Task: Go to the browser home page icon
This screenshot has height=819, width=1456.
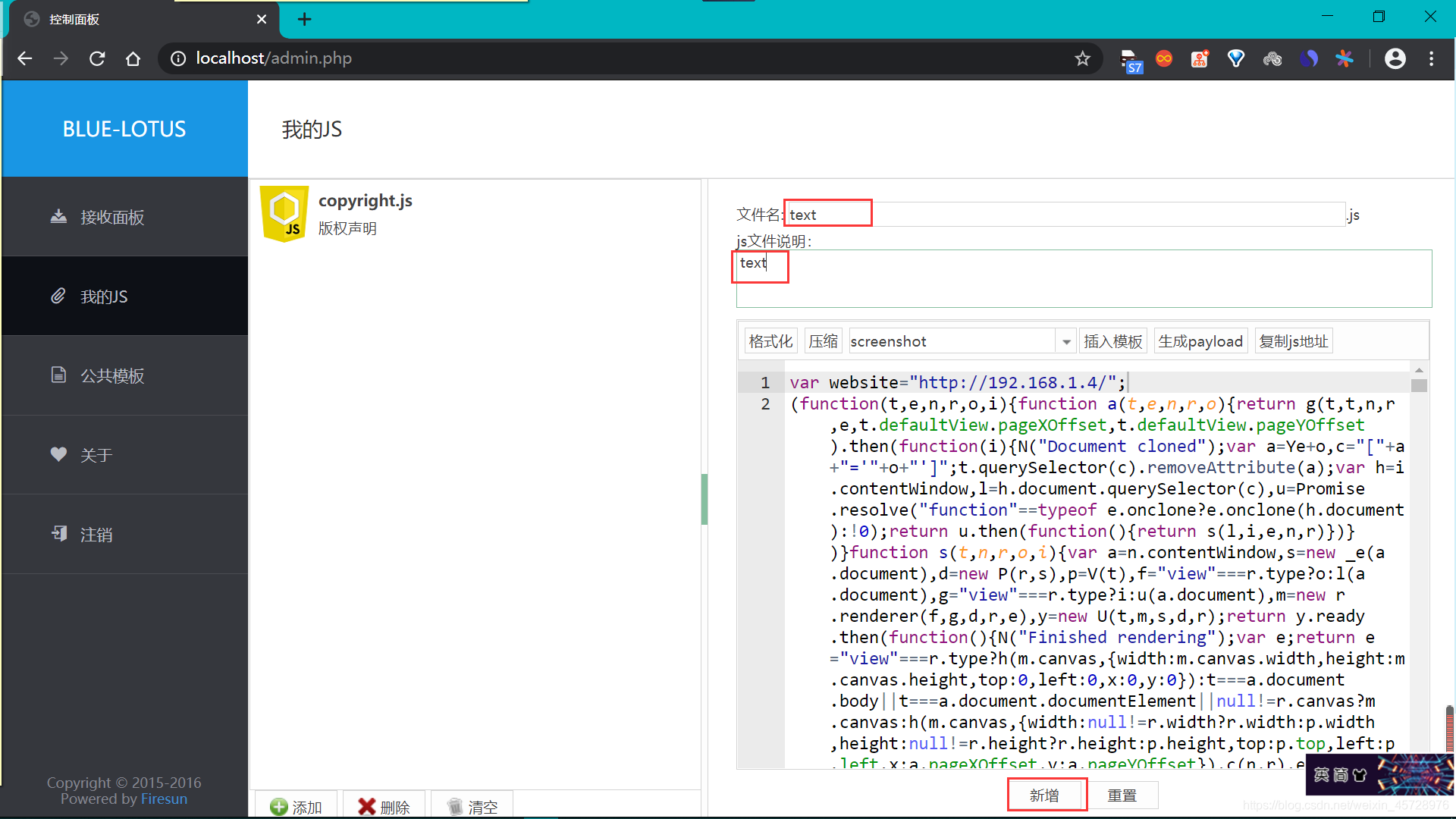Action: 133,58
